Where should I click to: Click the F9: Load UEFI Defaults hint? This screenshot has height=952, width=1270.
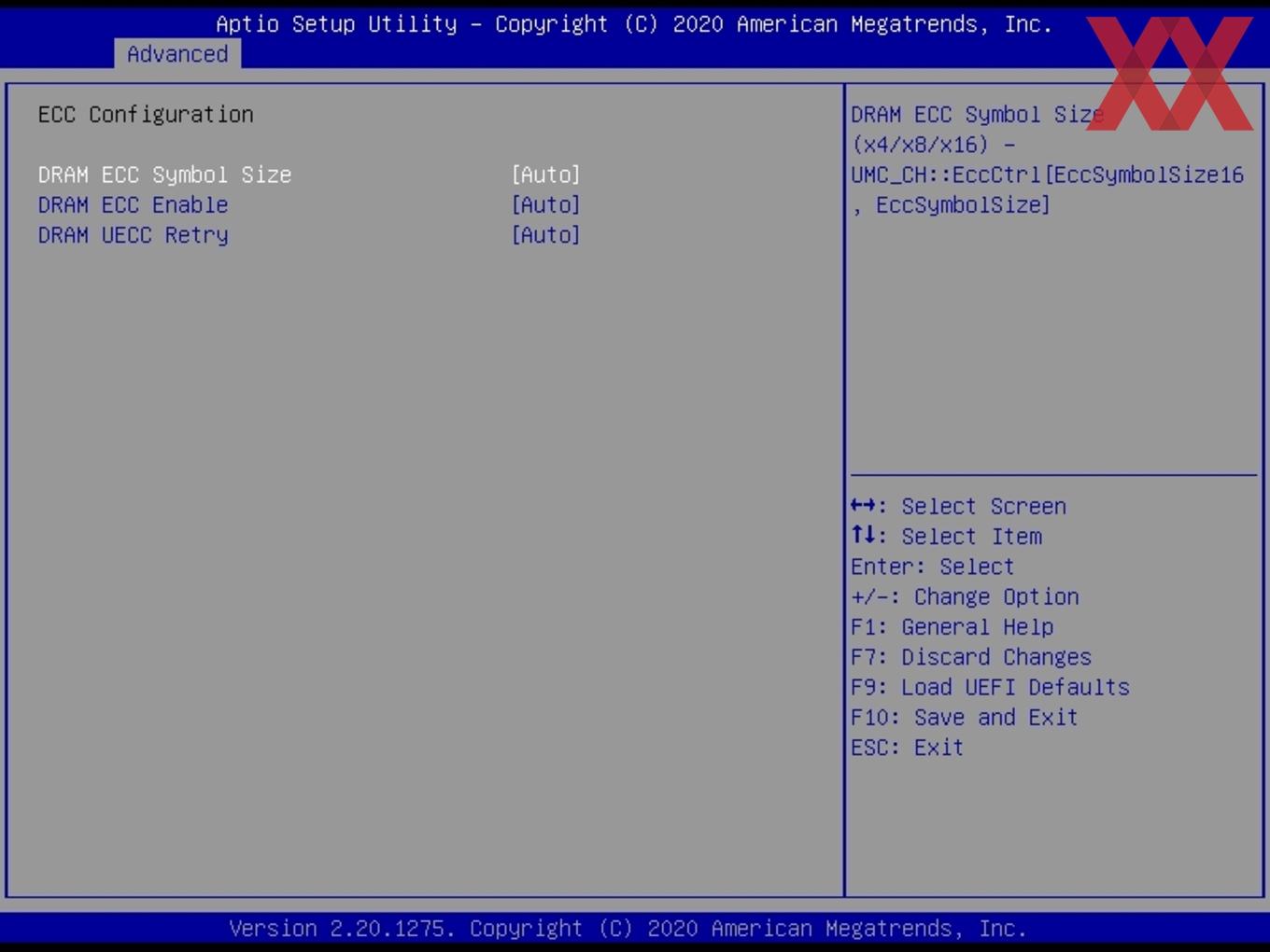pyautogui.click(x=990, y=686)
